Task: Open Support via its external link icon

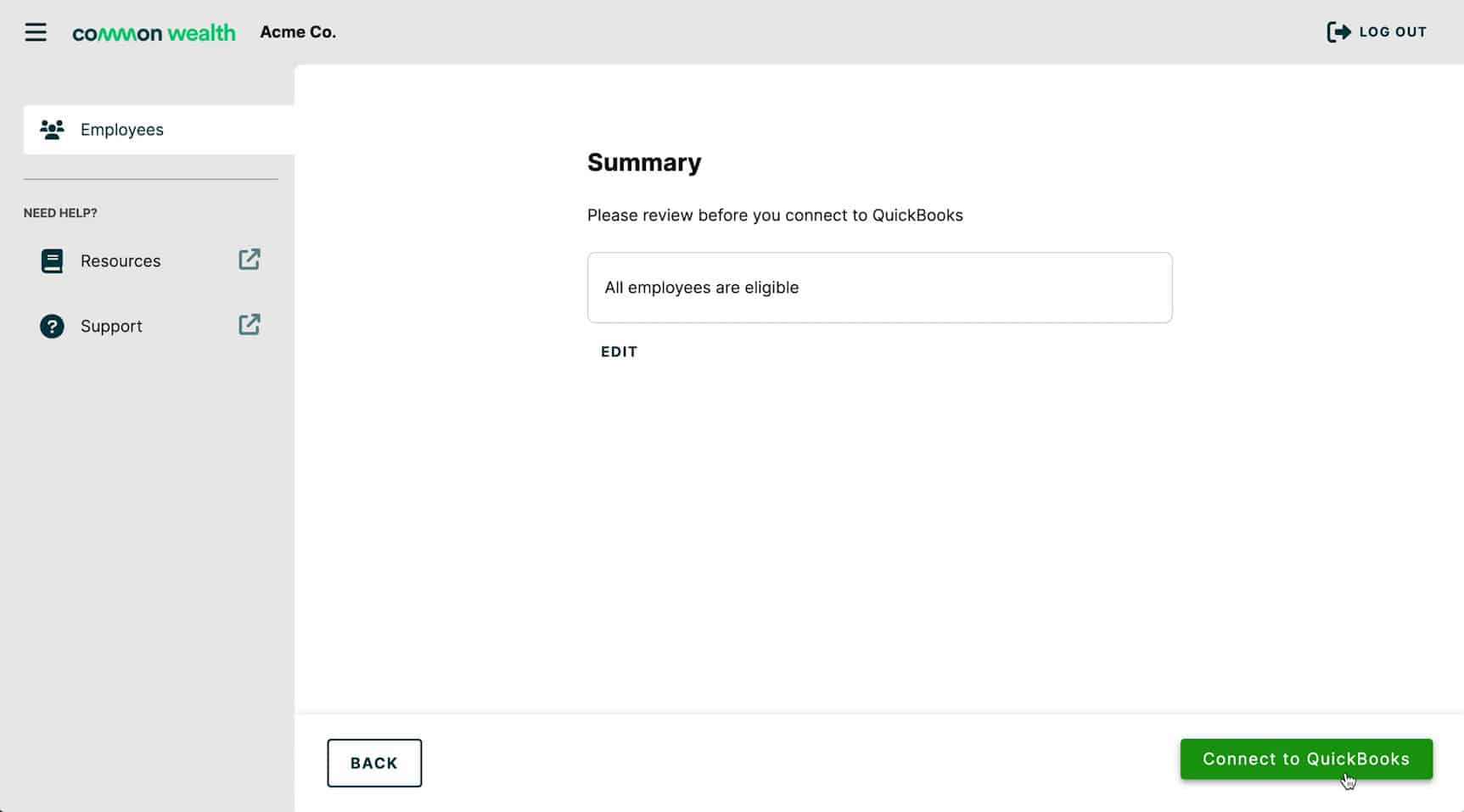Action: pyautogui.click(x=250, y=325)
